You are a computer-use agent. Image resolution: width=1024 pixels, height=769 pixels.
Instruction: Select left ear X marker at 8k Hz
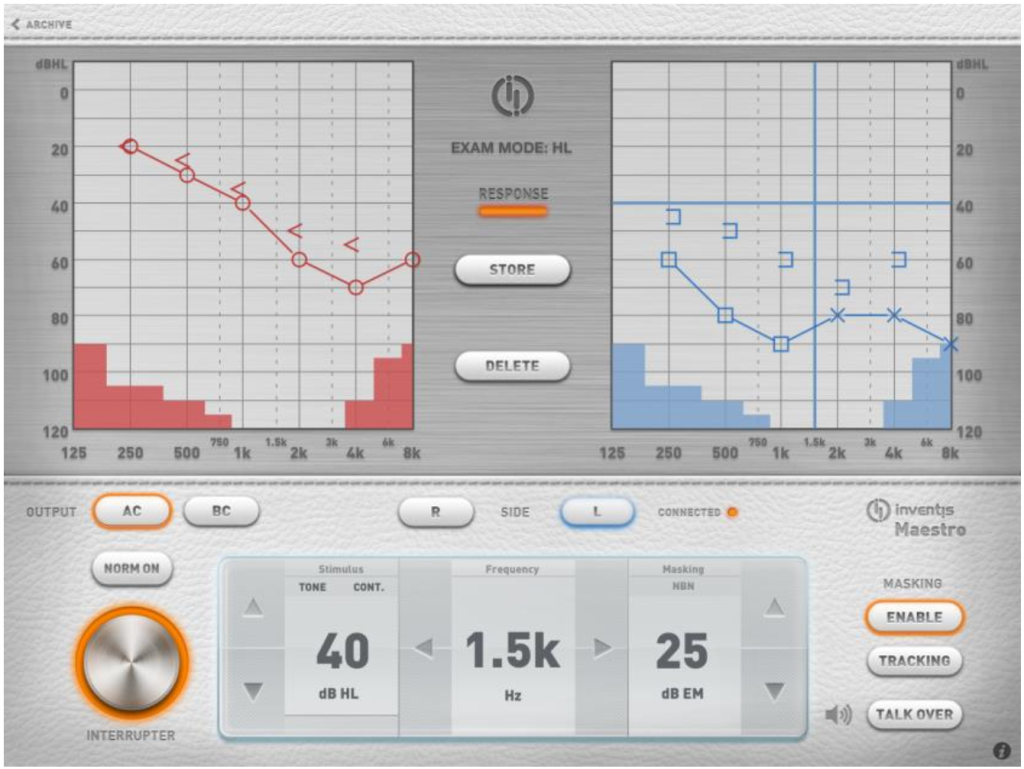[950, 344]
